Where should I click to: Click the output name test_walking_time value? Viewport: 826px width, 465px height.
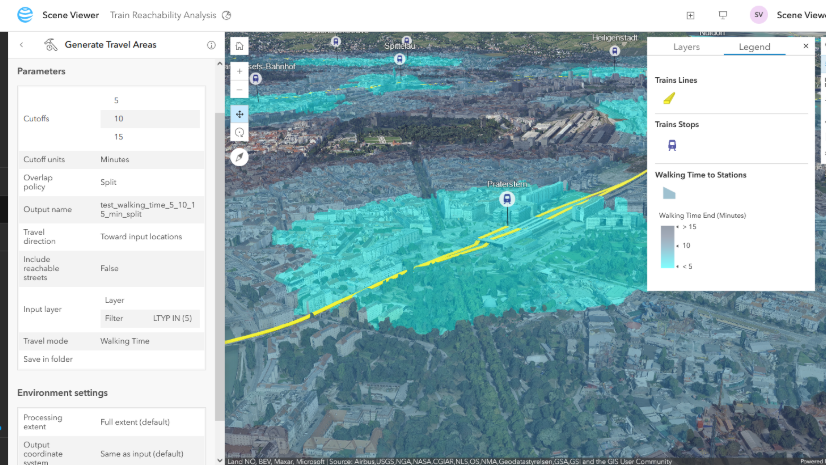click(148, 210)
